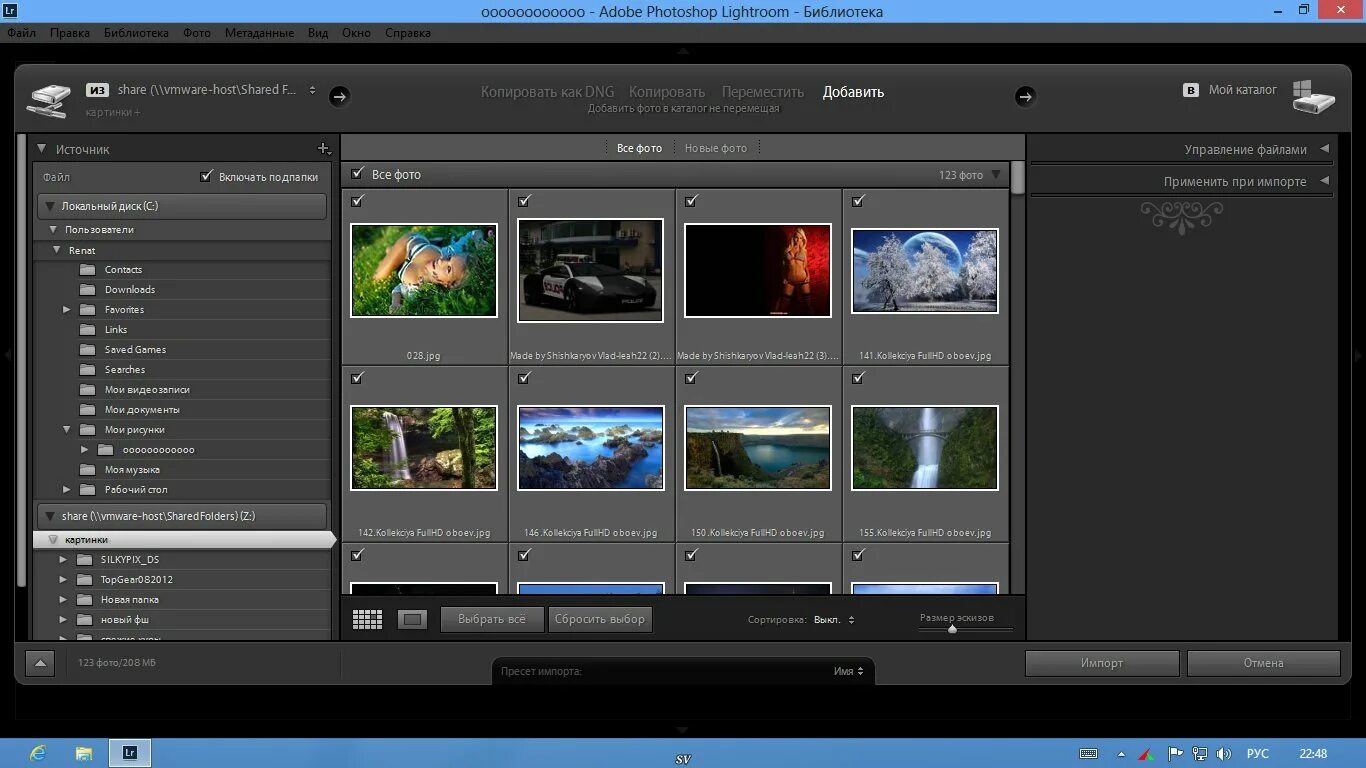Open Internet Explorer from the taskbar

pos(39,753)
